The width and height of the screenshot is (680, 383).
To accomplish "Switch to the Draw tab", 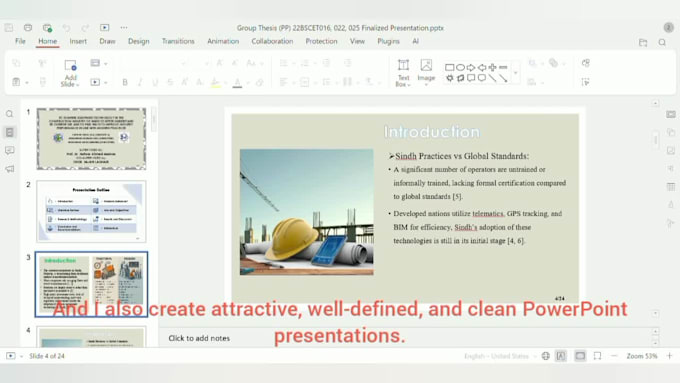I will pos(107,41).
